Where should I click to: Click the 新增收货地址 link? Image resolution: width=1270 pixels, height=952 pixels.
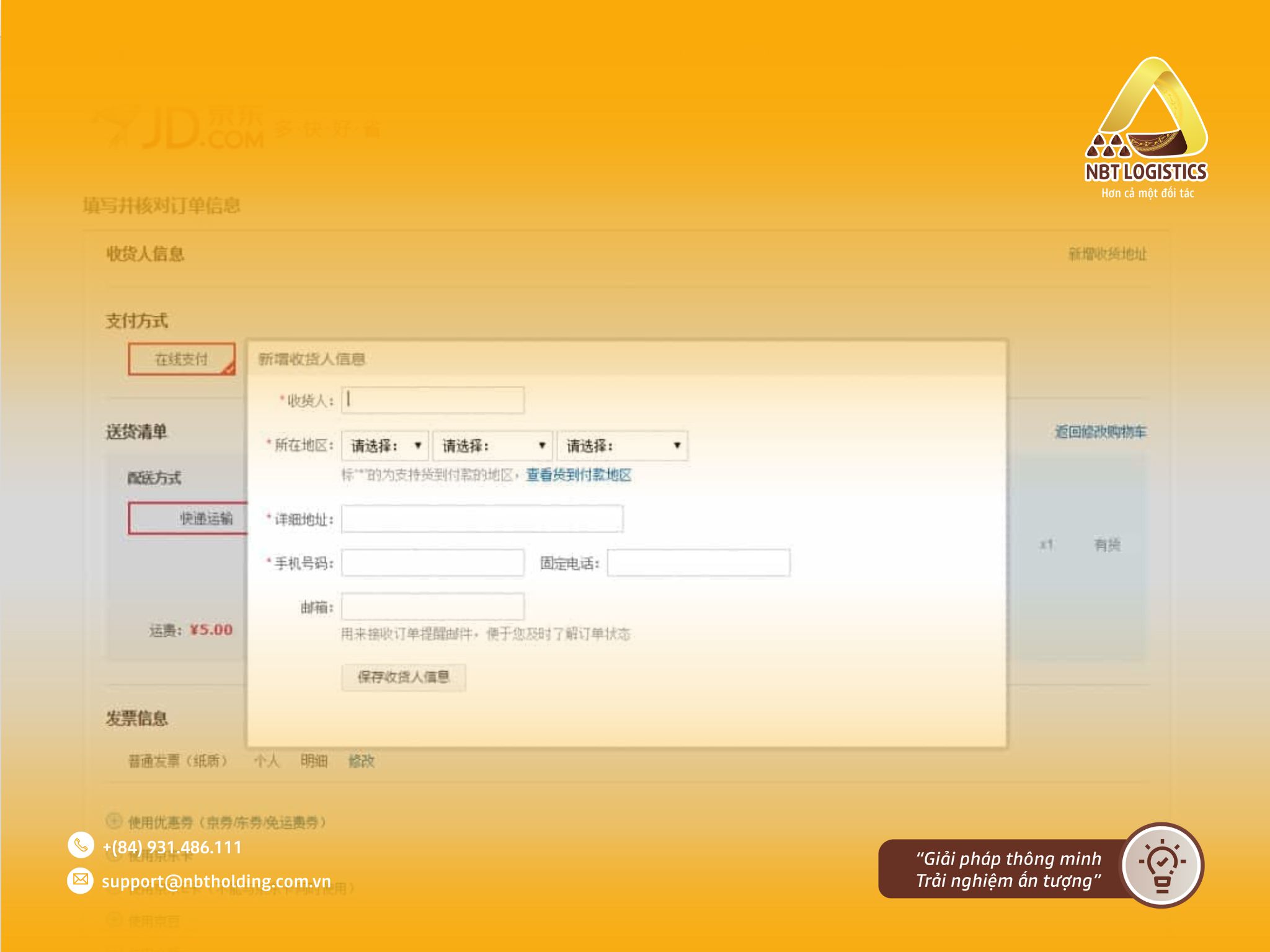(1108, 254)
